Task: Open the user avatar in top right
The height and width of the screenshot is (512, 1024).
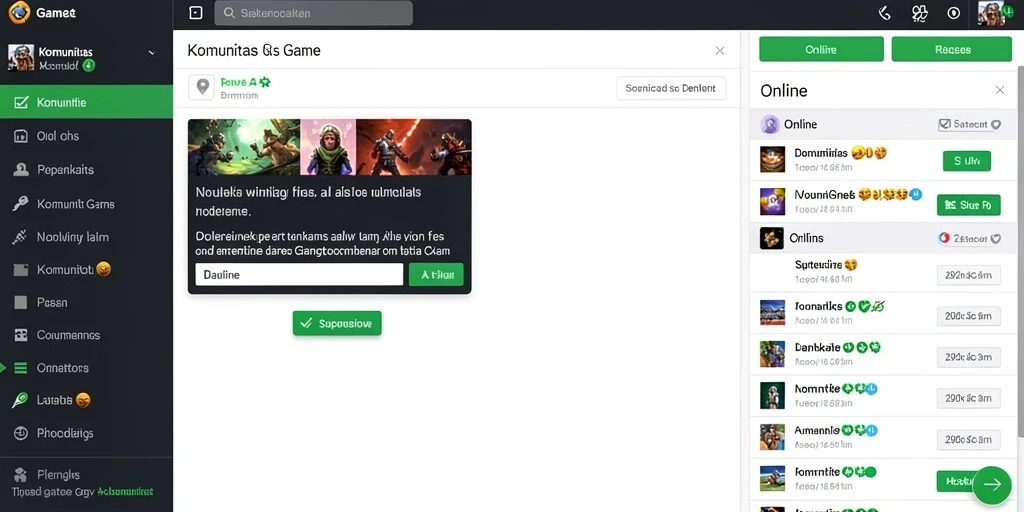Action: click(x=991, y=13)
